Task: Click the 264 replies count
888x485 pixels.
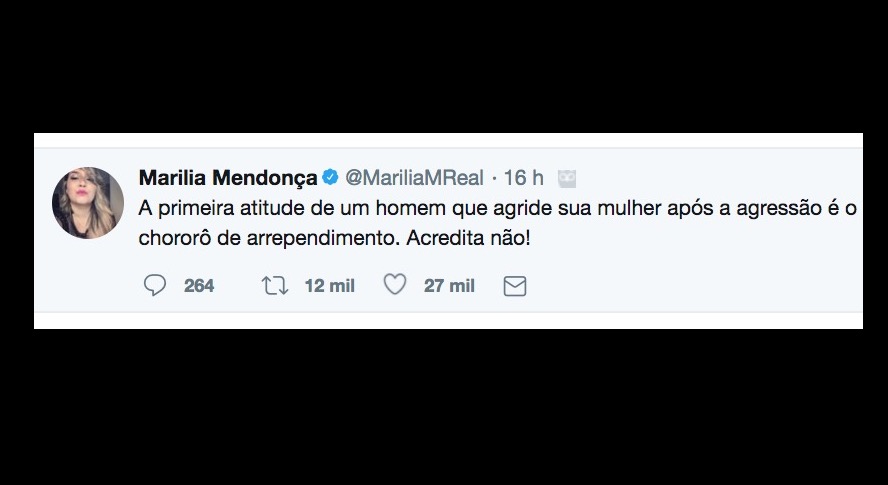Action: pyautogui.click(x=199, y=286)
